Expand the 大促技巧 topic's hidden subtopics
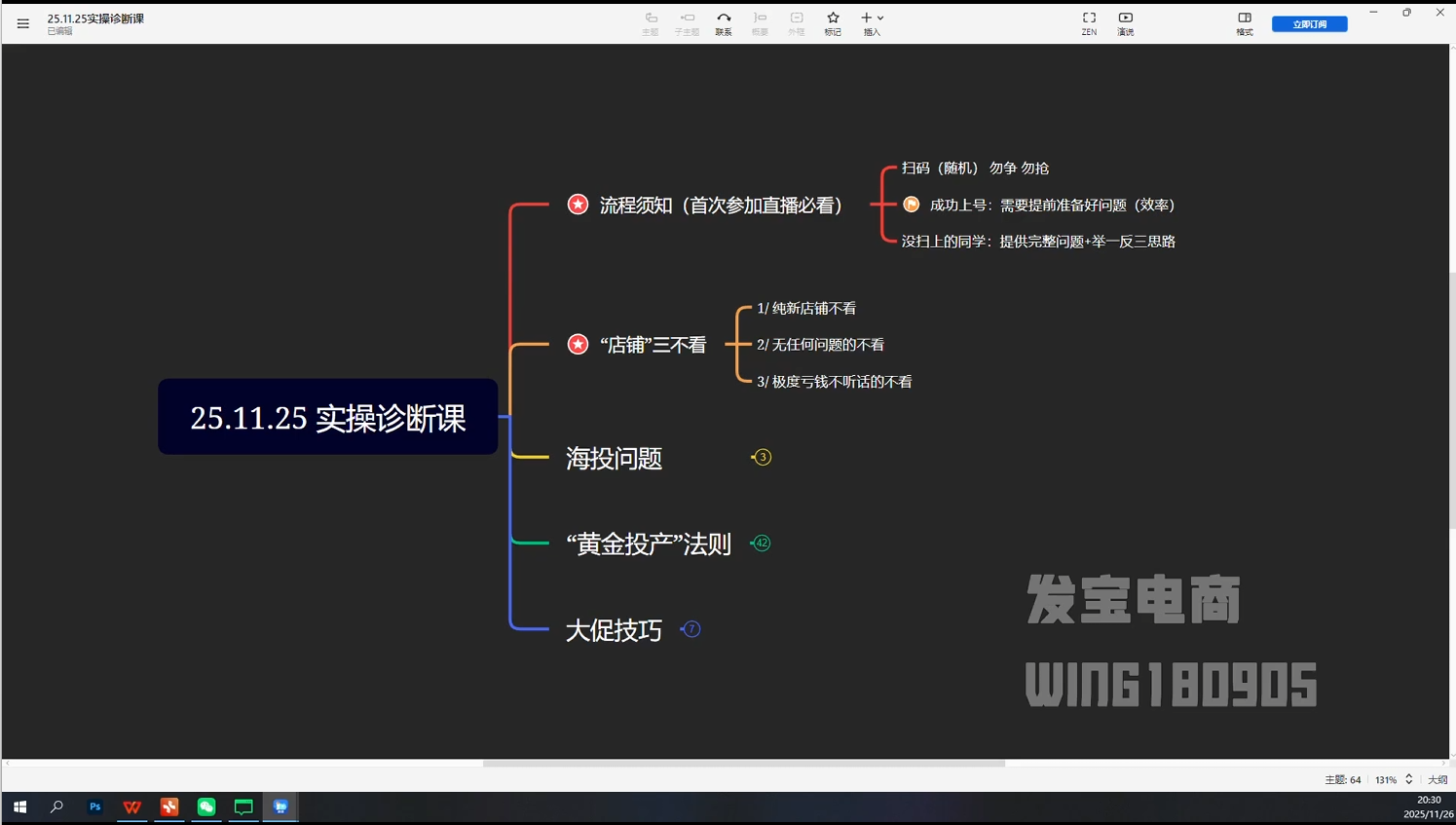Image resolution: width=1456 pixels, height=825 pixels. tap(691, 629)
